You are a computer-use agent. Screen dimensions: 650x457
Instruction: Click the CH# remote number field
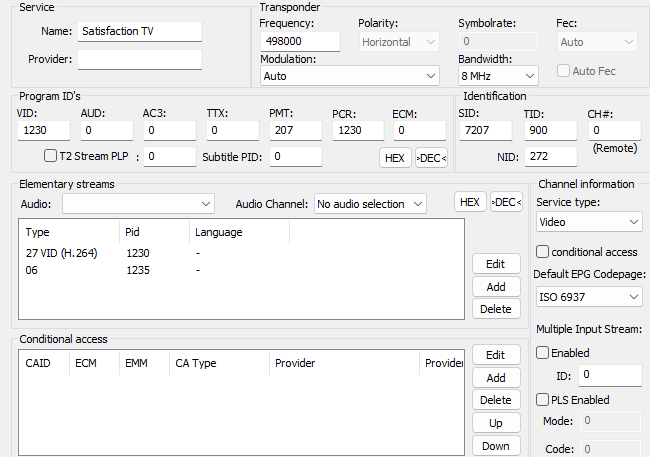615,131
